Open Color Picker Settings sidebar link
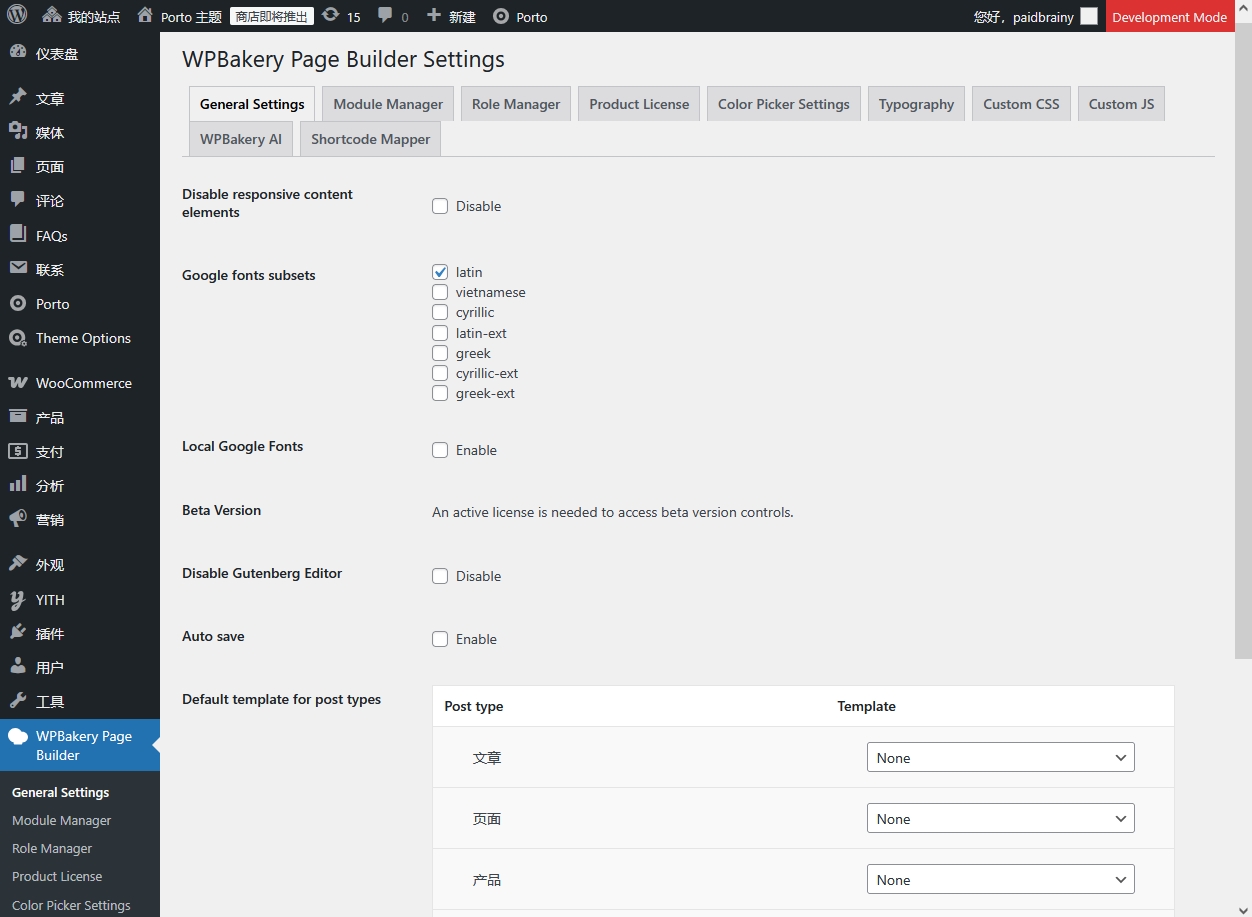 71,905
